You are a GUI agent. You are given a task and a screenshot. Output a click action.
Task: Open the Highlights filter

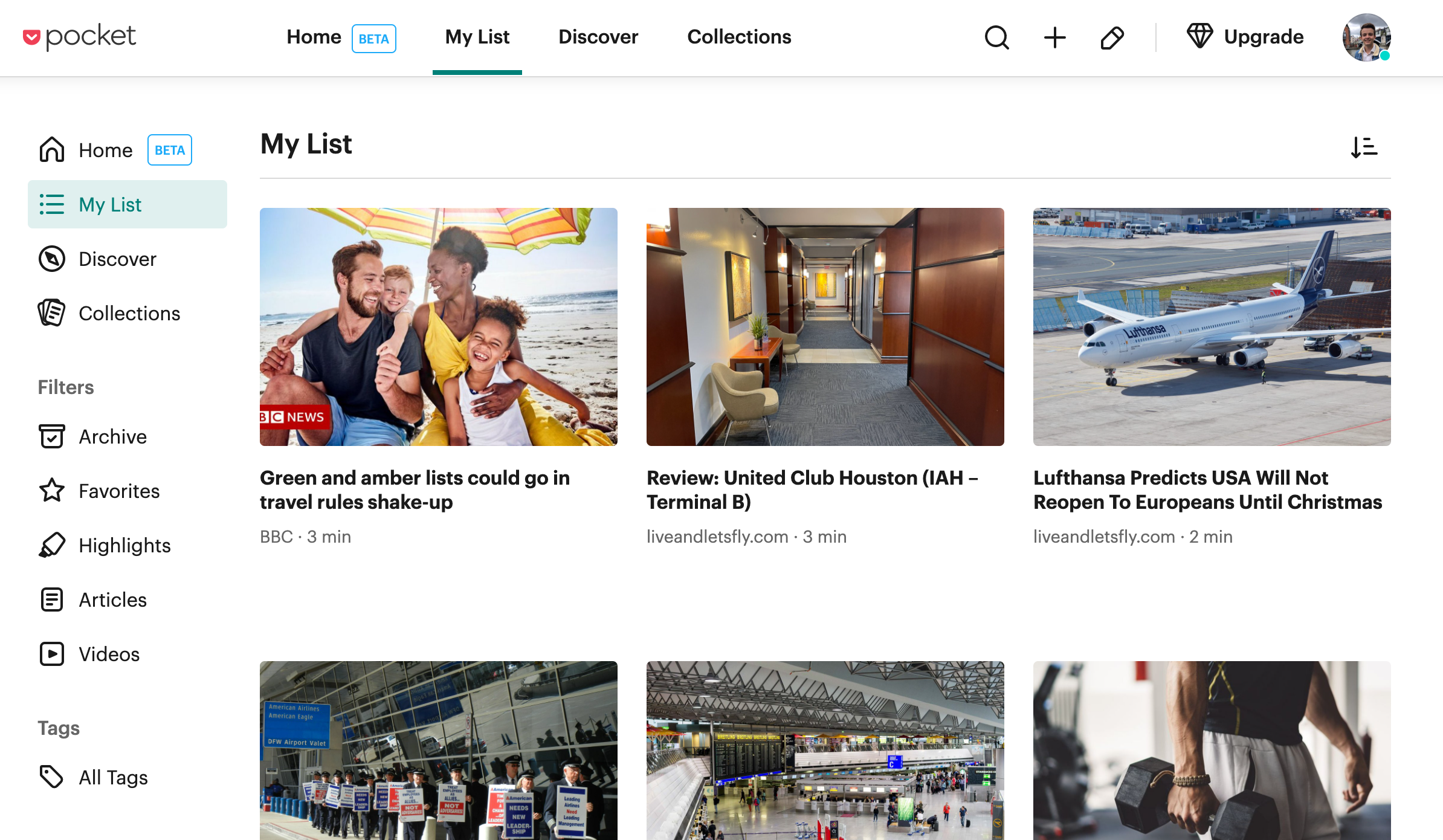pyautogui.click(x=124, y=545)
